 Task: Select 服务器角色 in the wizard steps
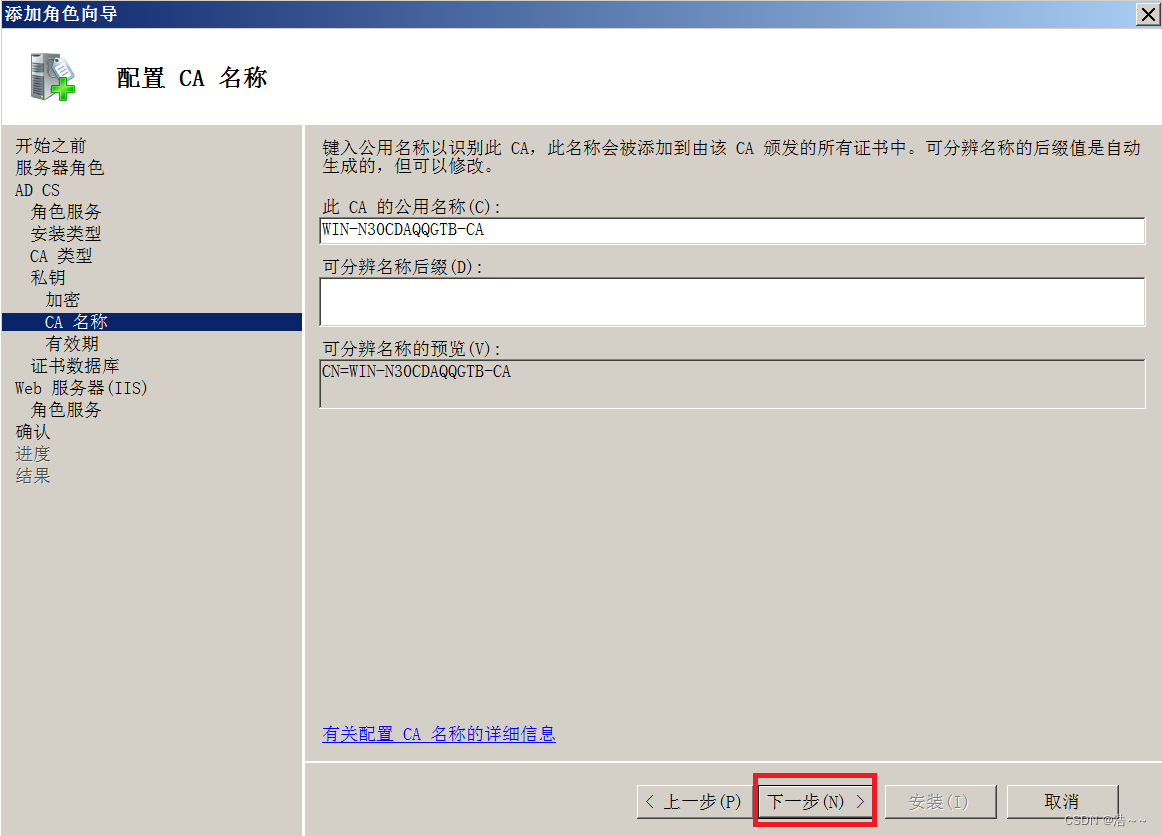(x=59, y=168)
